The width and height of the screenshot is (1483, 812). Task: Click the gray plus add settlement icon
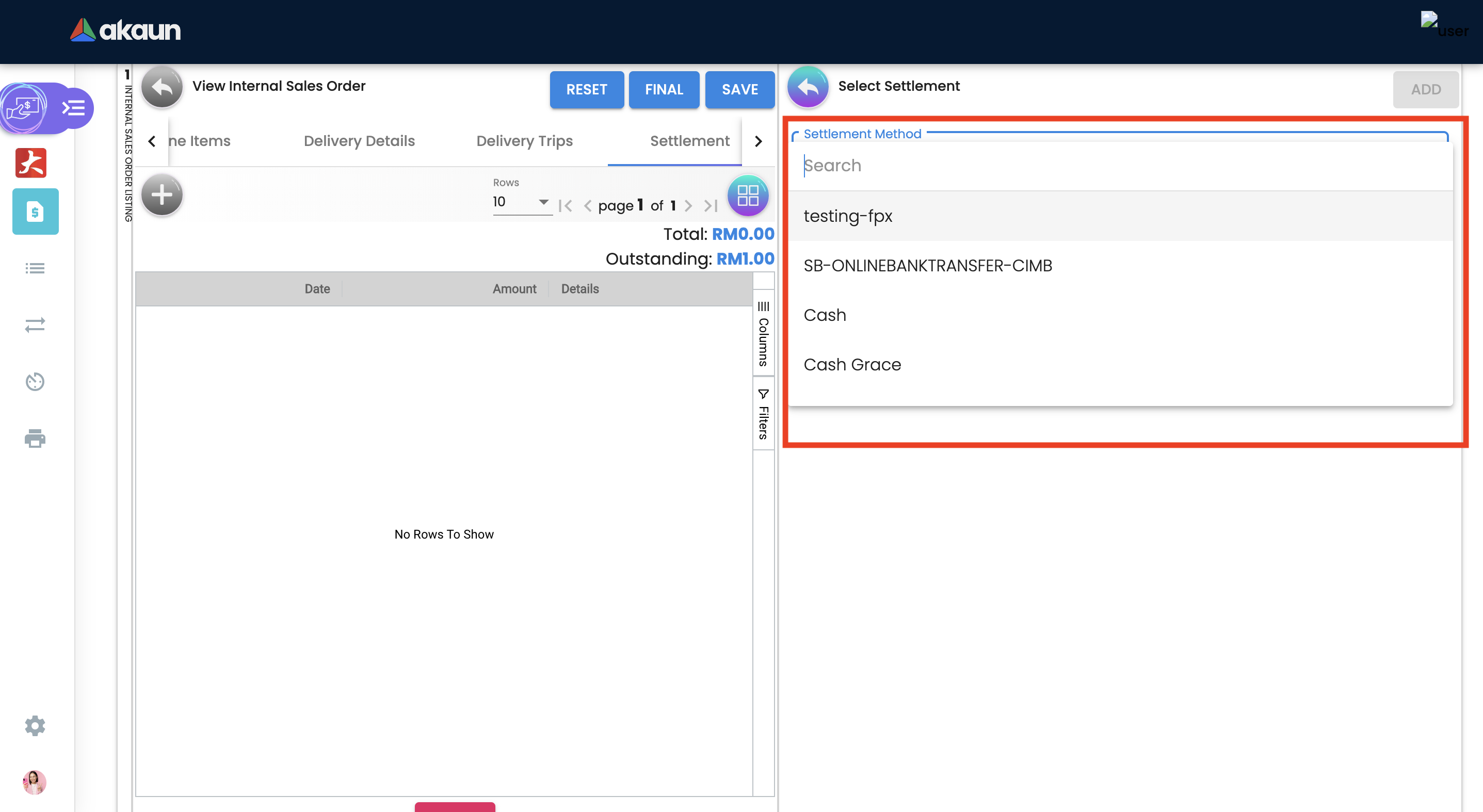(x=162, y=195)
